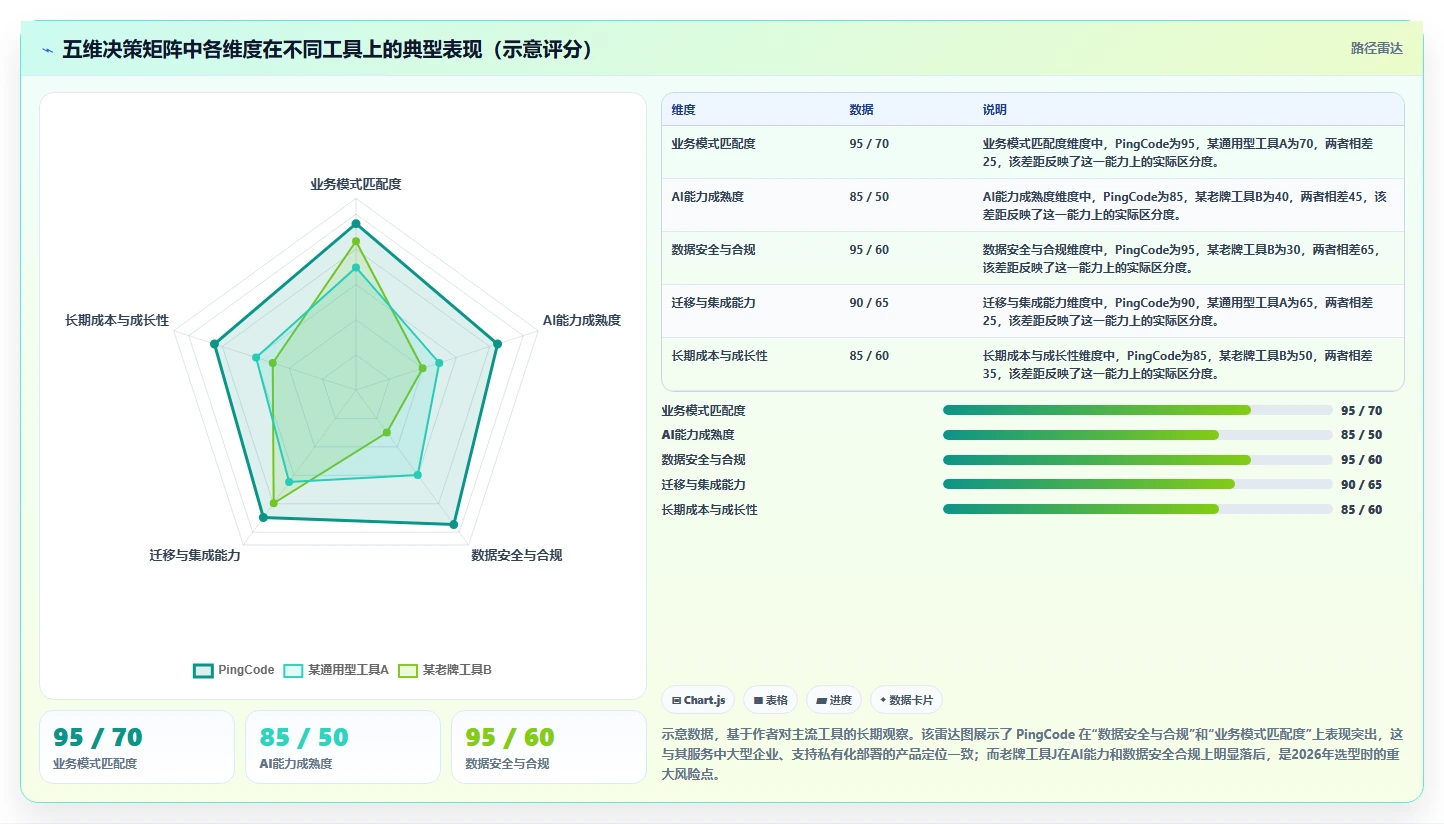Click radar axis label AI能力成熟度
This screenshot has width=1444, height=824.
tap(582, 320)
